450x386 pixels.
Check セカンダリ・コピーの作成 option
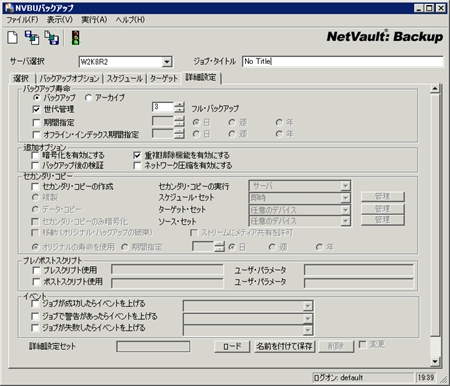click(x=35, y=186)
